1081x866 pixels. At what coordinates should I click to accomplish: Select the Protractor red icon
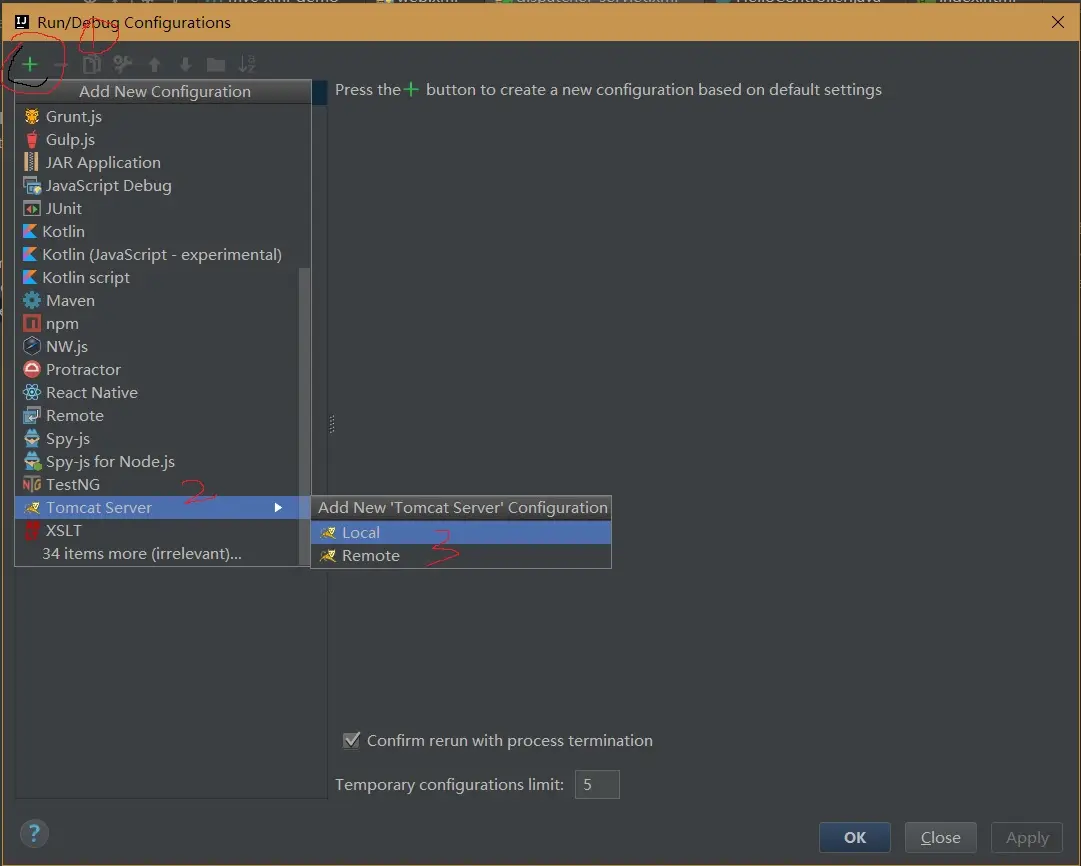(x=32, y=370)
